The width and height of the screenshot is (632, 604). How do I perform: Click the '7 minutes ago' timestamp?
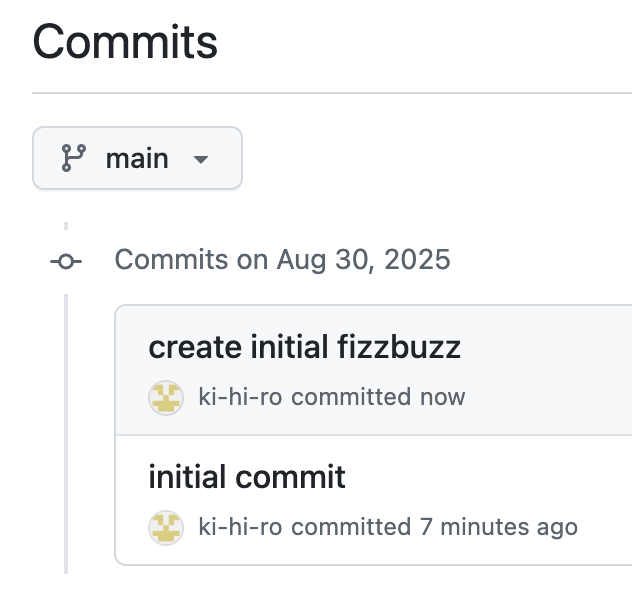click(499, 527)
